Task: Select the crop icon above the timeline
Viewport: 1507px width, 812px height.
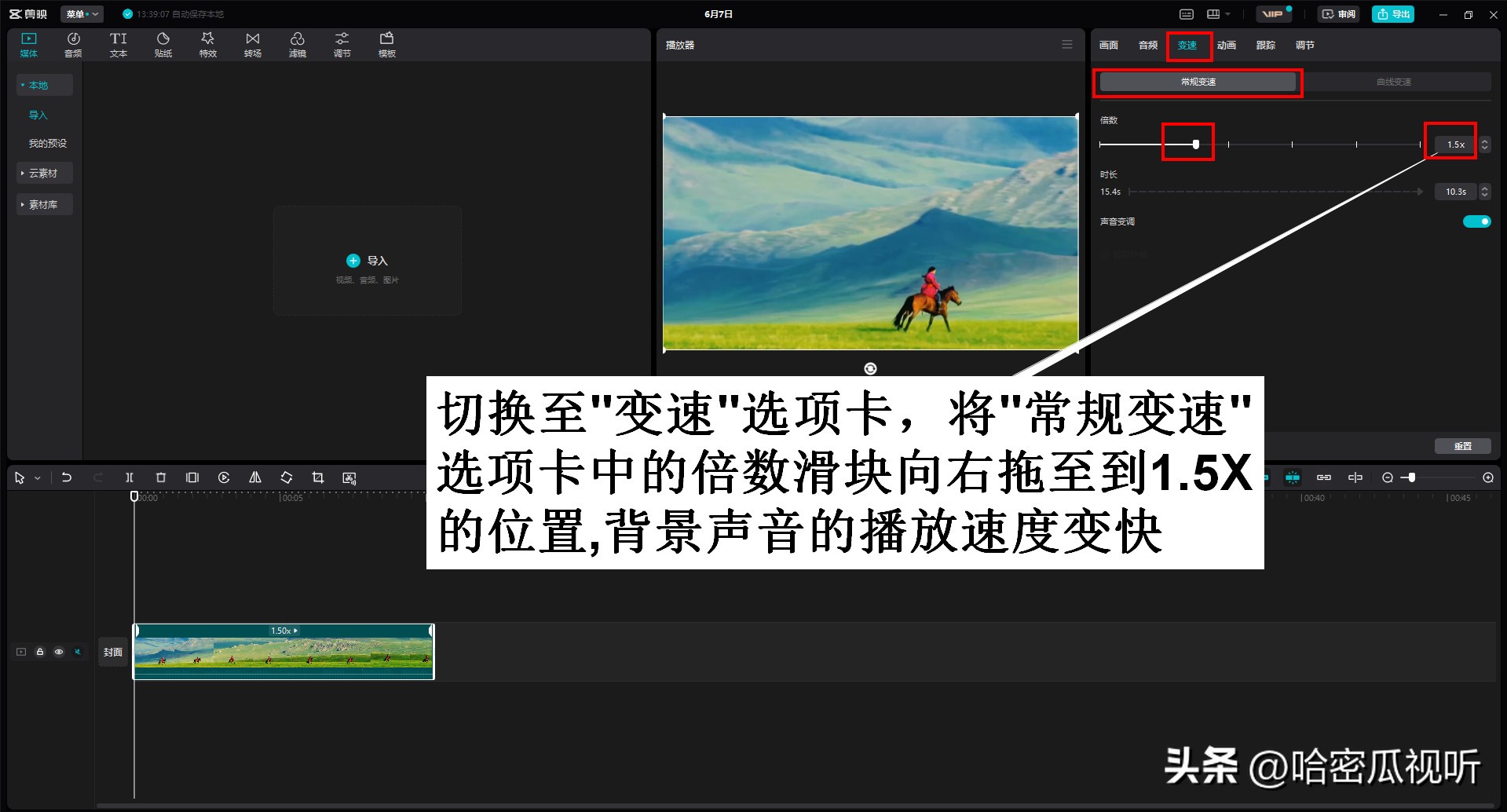Action: click(317, 477)
